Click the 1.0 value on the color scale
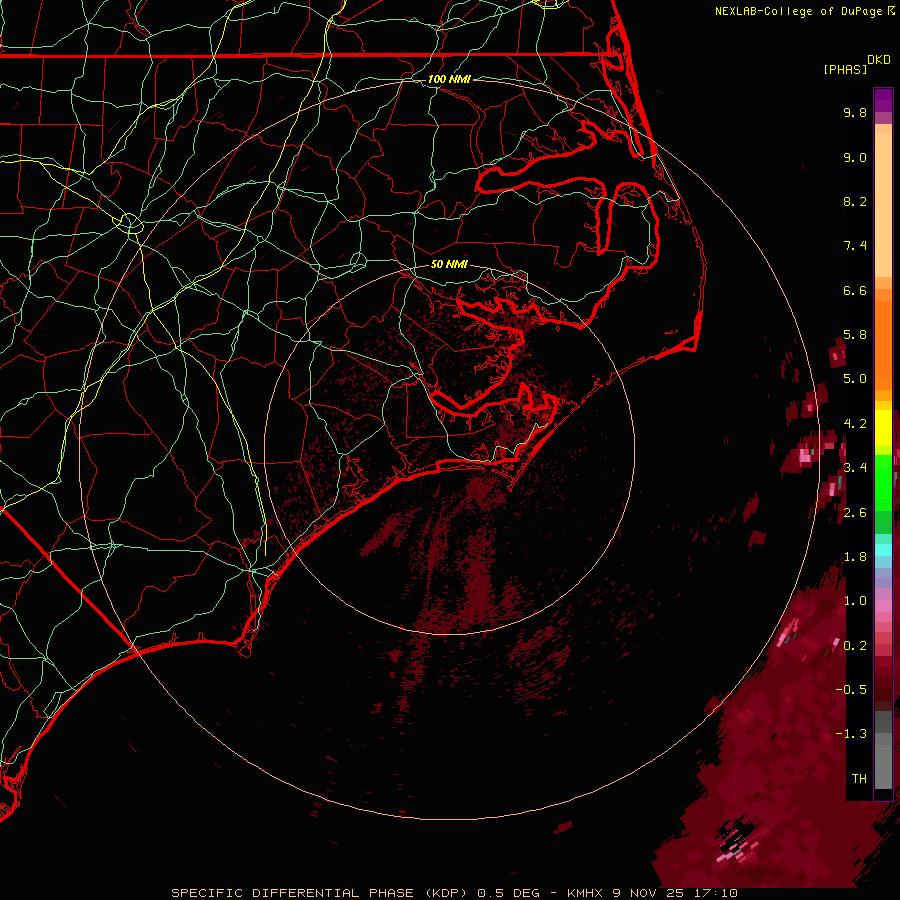Viewport: 900px width, 900px height. tap(855, 601)
